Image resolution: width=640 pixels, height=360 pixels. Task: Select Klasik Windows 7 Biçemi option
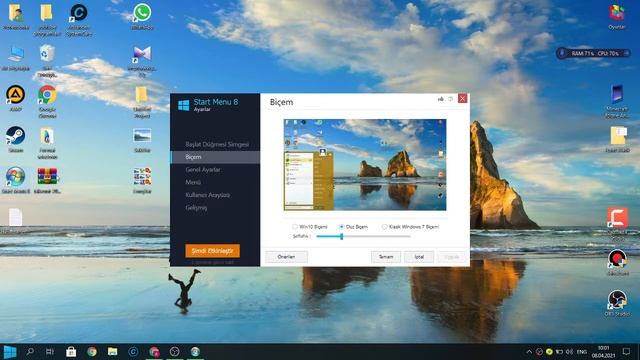point(411,227)
